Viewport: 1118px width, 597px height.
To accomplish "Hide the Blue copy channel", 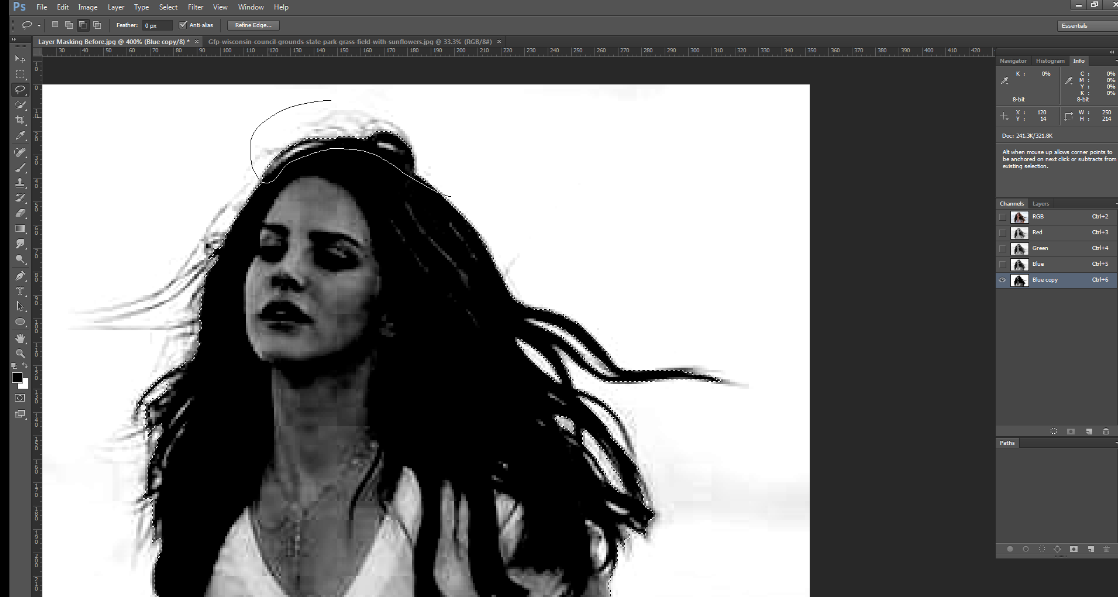I will click(1003, 280).
